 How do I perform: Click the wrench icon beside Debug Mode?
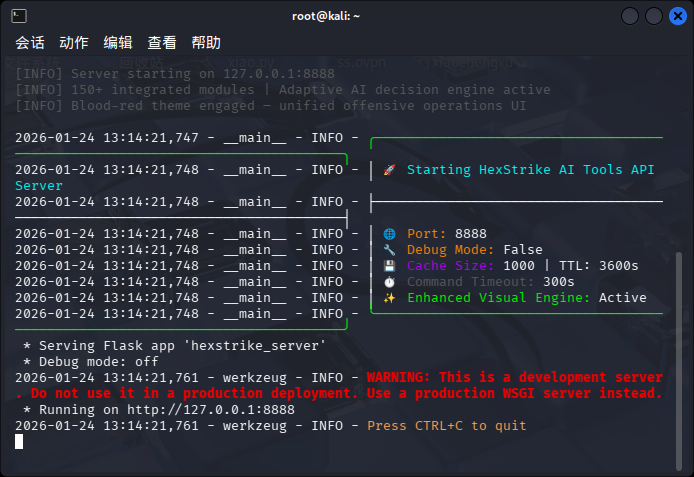point(389,250)
